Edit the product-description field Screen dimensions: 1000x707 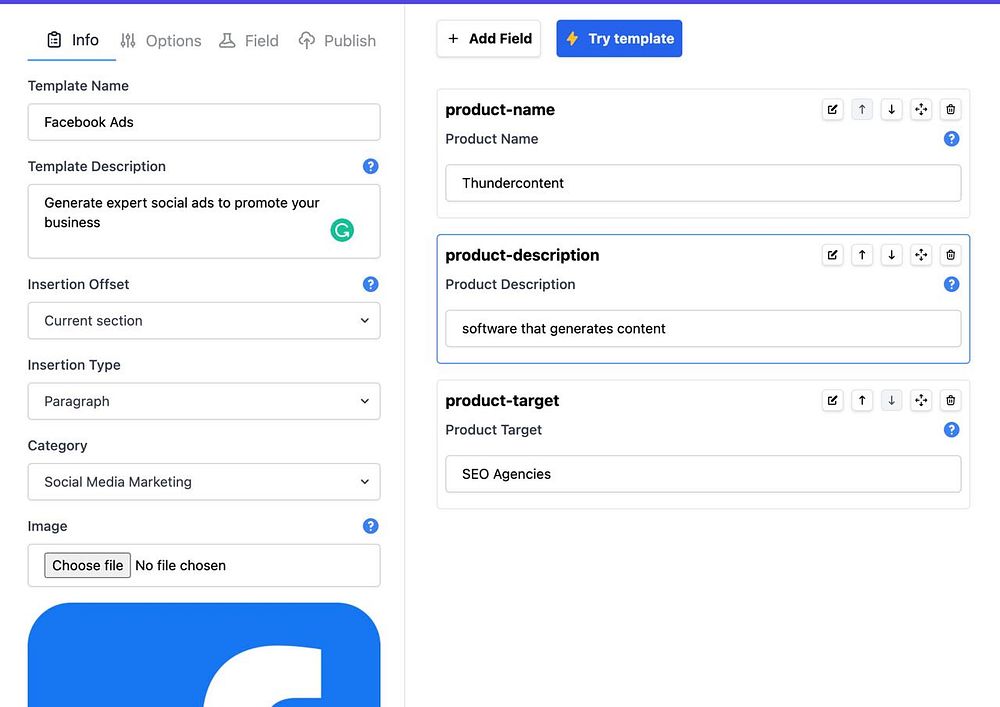(x=832, y=255)
